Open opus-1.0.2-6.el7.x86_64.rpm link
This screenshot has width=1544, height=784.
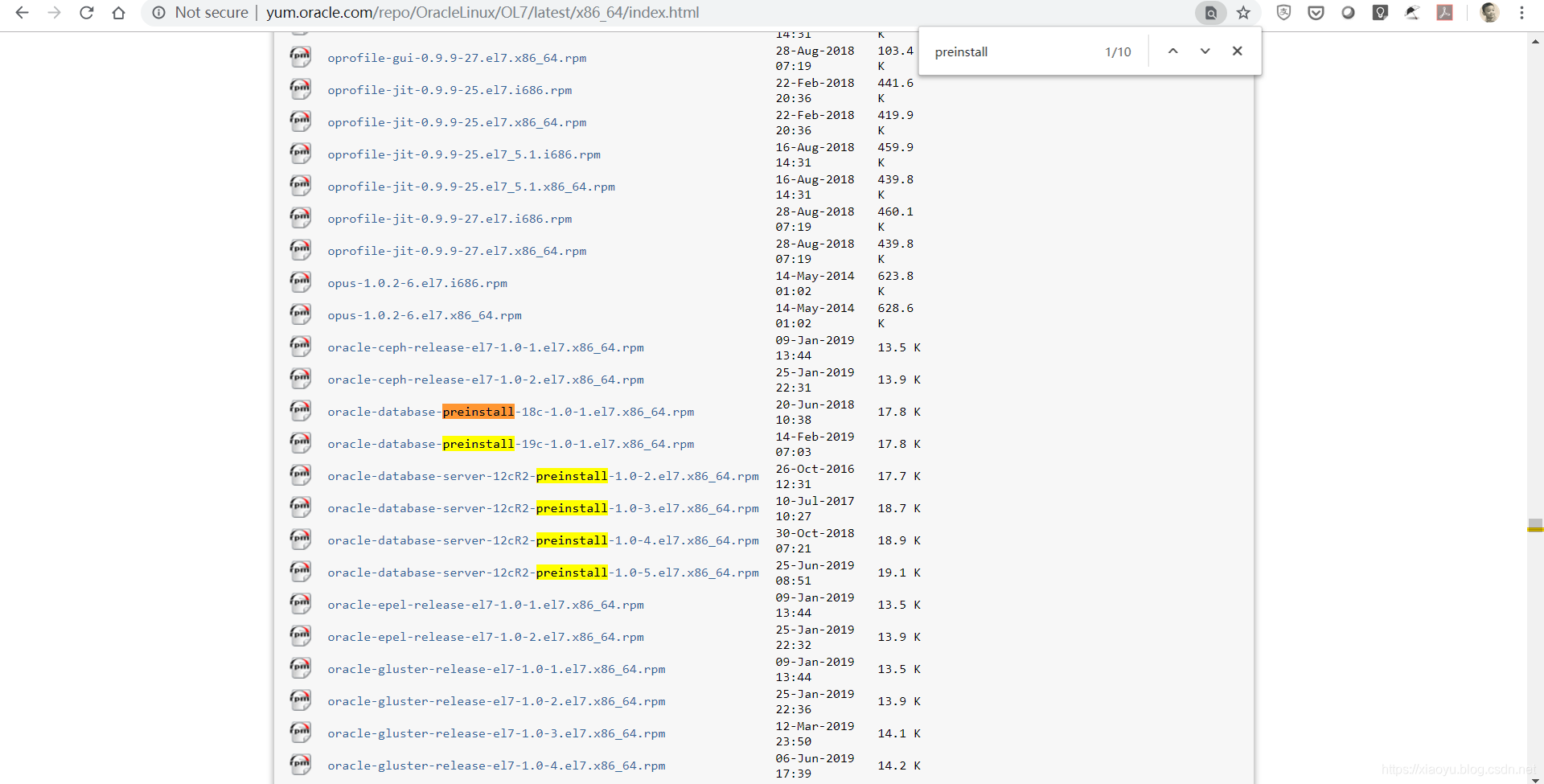click(425, 315)
